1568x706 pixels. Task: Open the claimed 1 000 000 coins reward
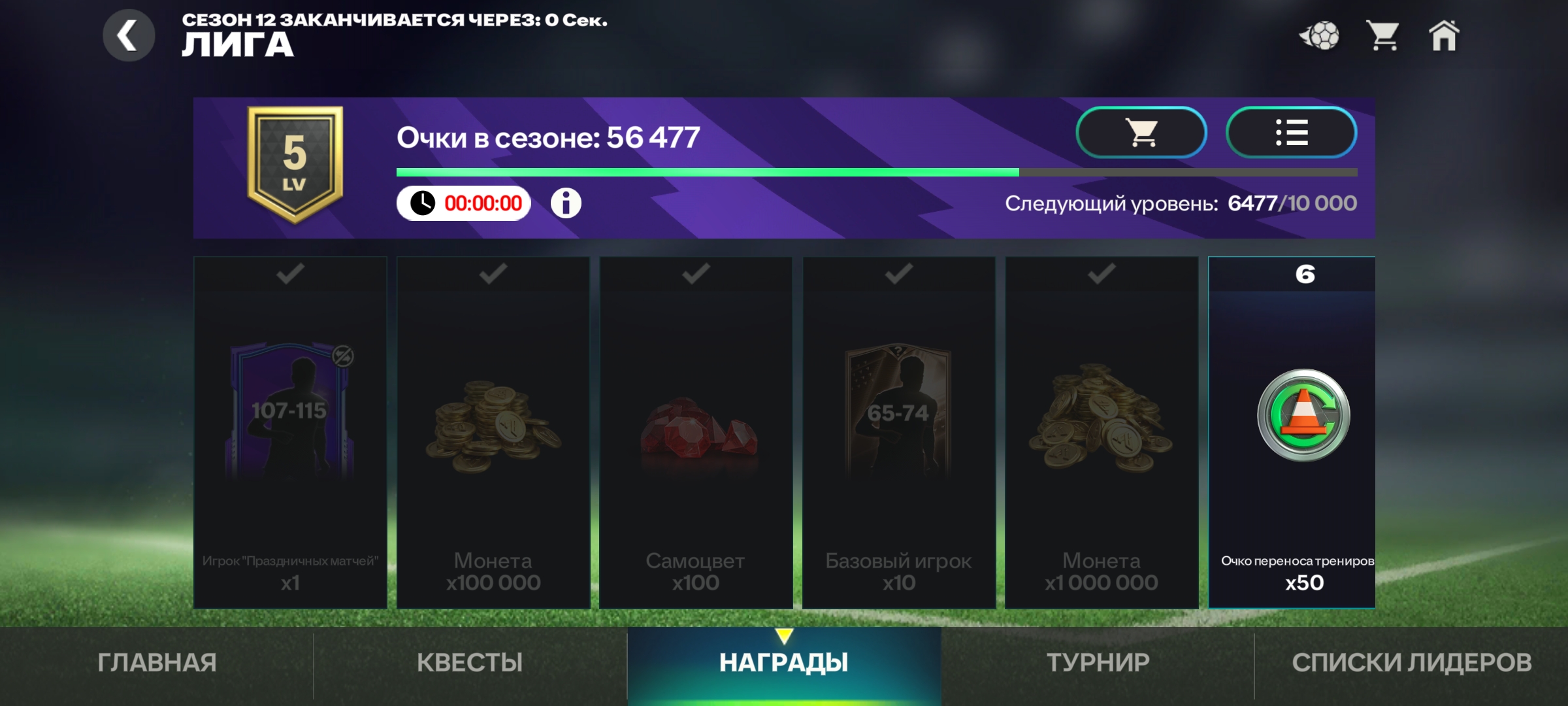pos(1102,433)
